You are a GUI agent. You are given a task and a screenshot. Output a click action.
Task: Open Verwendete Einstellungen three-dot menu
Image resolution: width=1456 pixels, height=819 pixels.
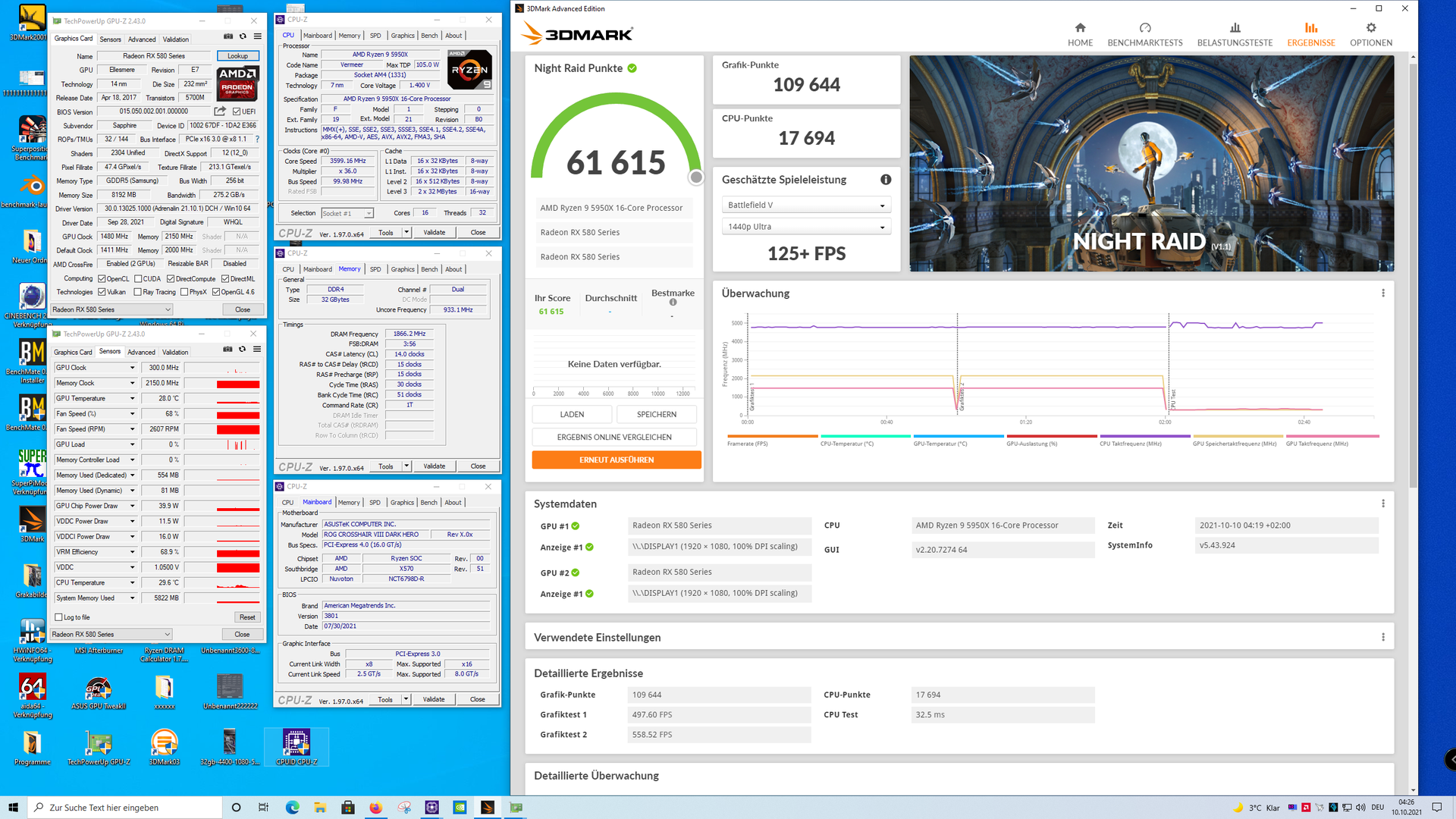tap(1382, 637)
